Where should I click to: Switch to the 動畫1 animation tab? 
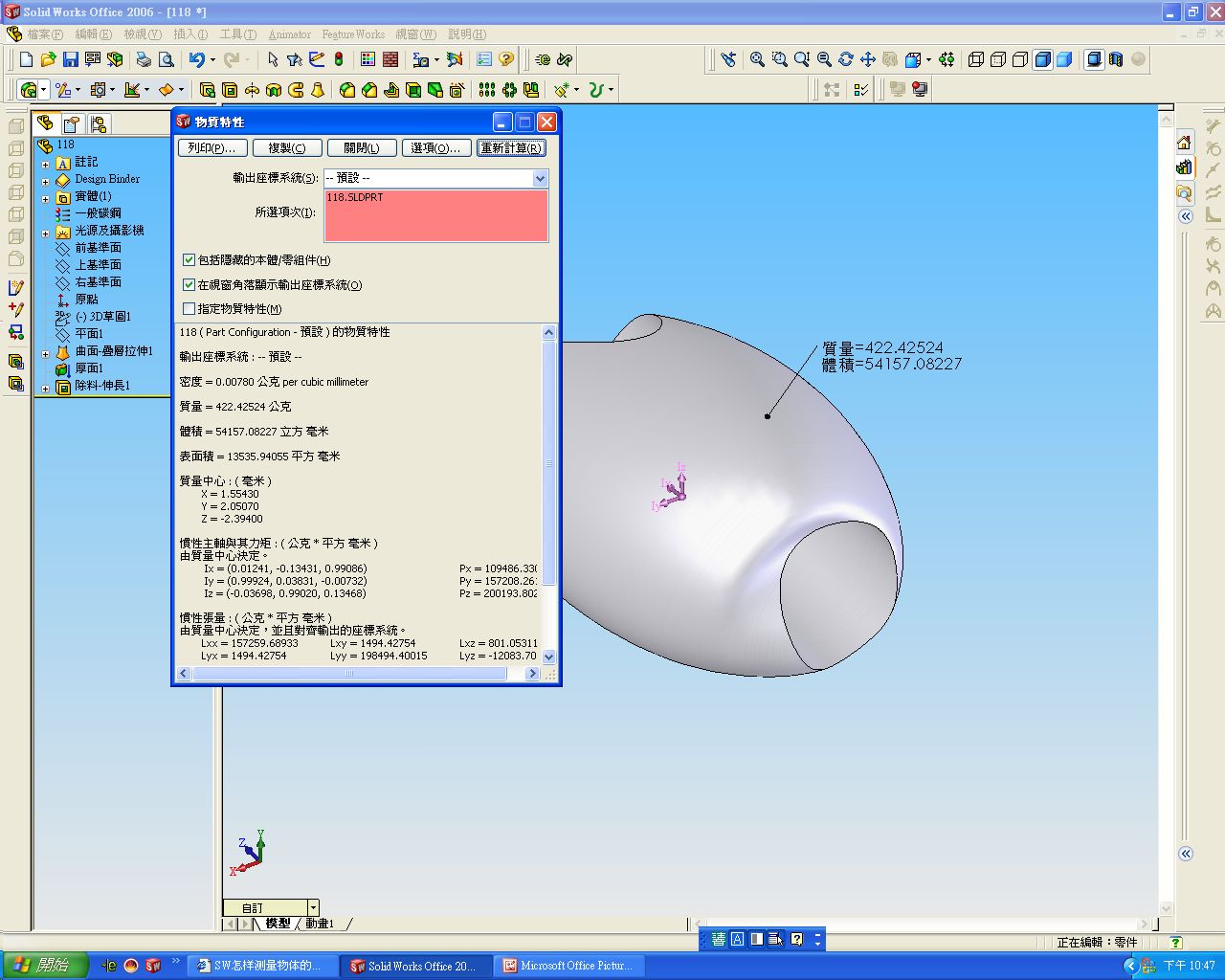pyautogui.click(x=320, y=924)
